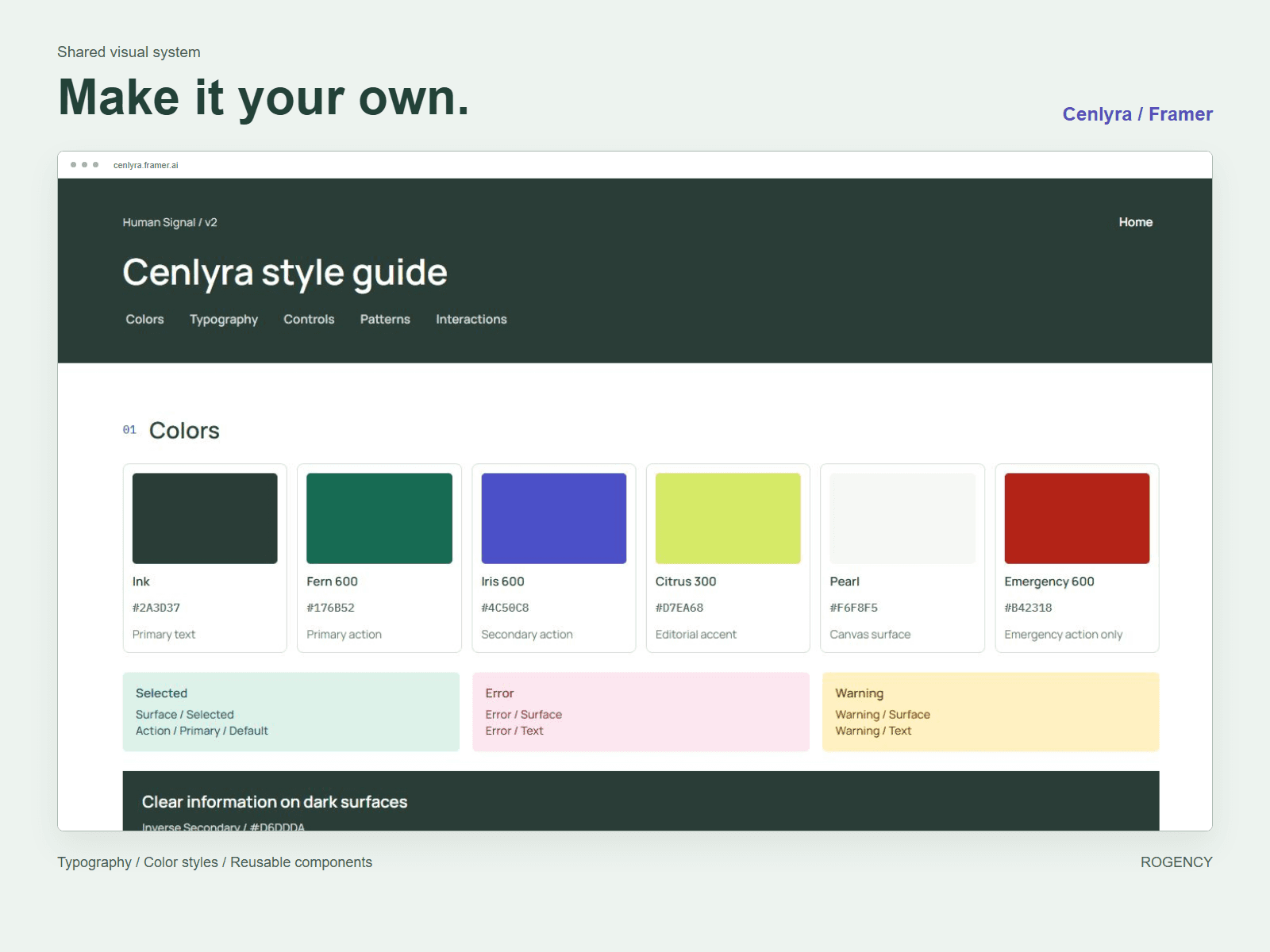This screenshot has height=952, width=1270.
Task: Click the Surface / Selected text
Action: 185,715
